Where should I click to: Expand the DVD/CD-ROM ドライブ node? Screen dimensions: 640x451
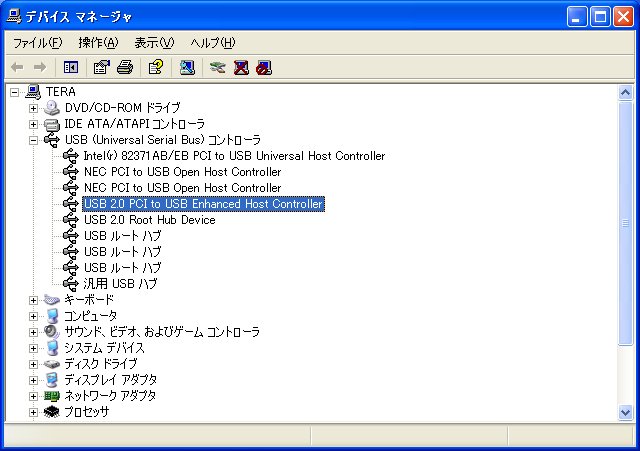pos(33,108)
